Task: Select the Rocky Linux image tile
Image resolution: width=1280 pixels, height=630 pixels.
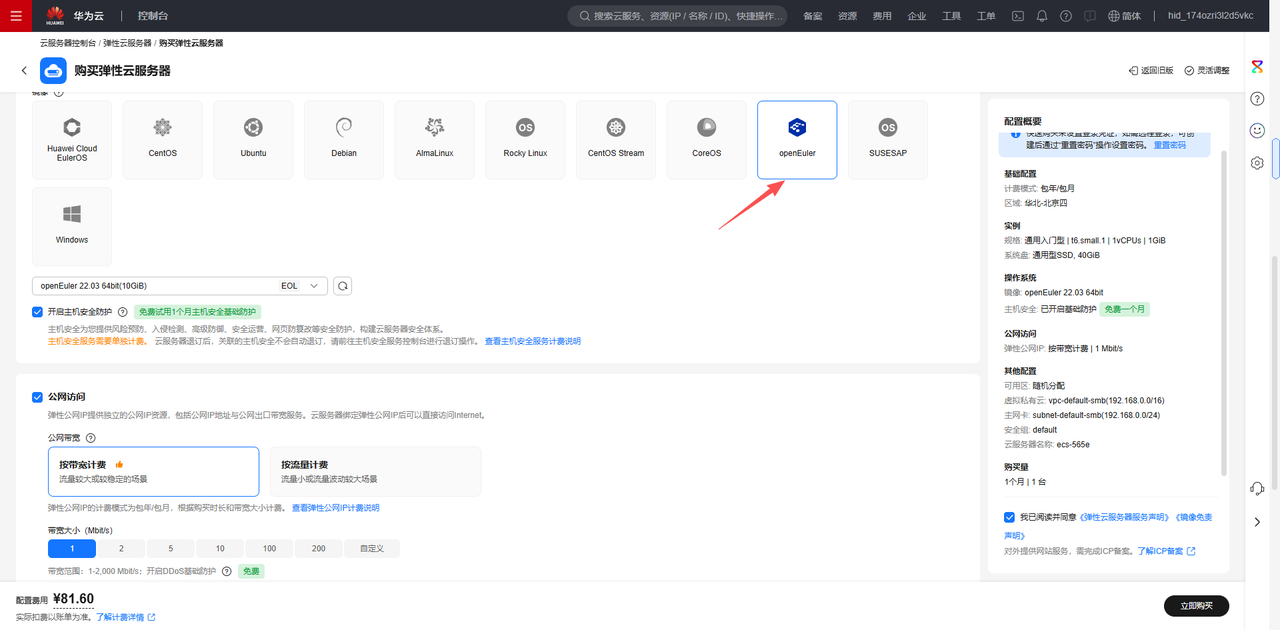Action: (525, 139)
